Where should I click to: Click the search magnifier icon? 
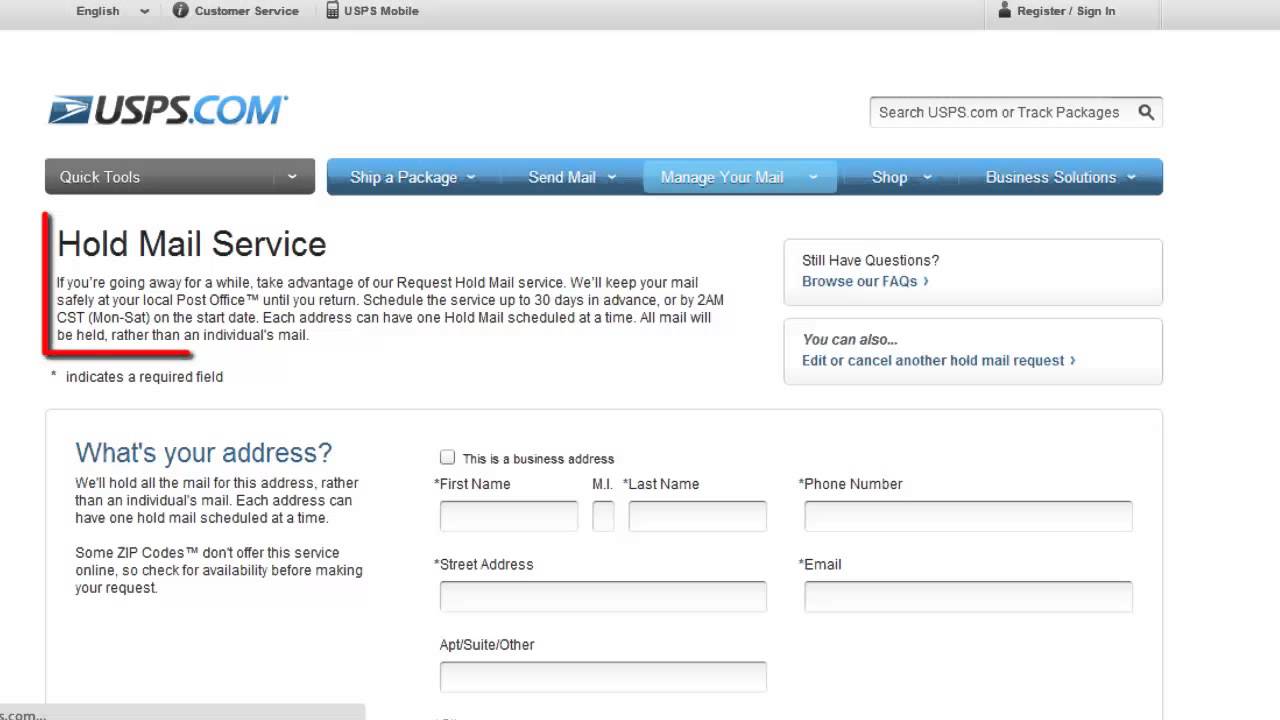pos(1146,112)
